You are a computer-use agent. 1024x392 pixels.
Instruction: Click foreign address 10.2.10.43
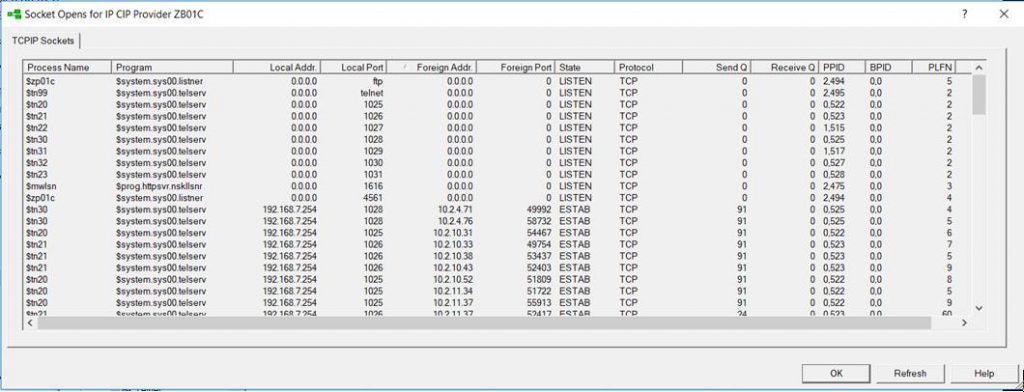pos(452,268)
